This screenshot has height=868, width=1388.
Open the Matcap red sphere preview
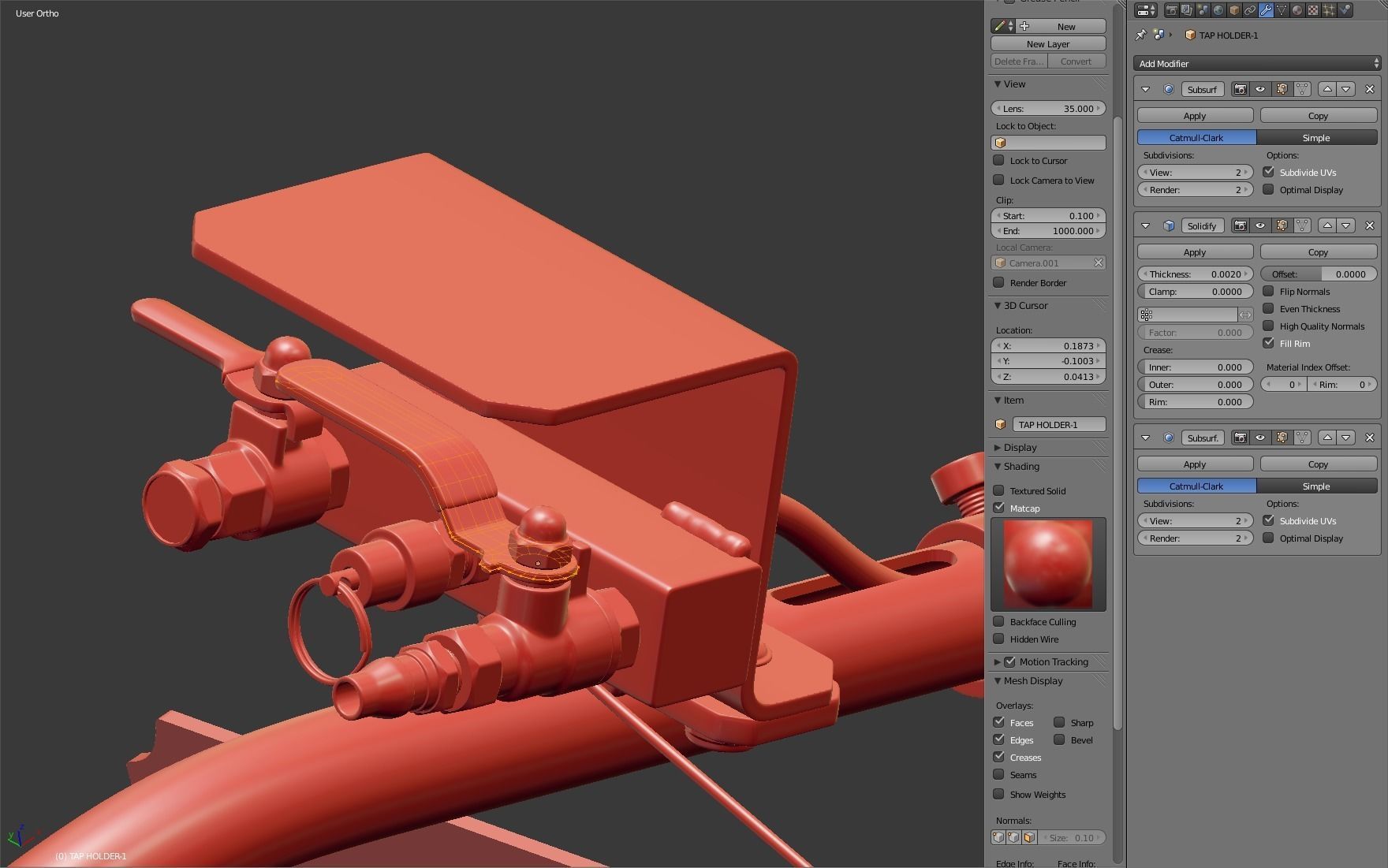[1048, 564]
